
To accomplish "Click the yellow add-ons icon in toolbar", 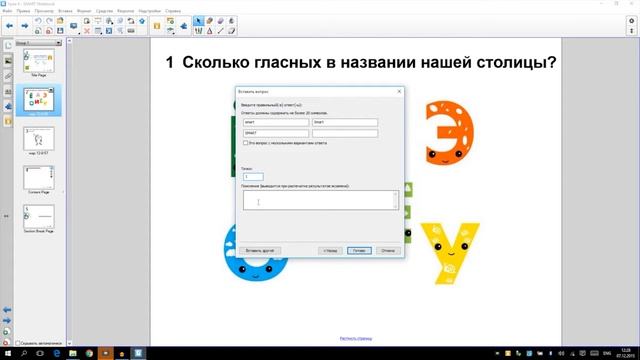I will pyautogui.click(x=157, y=26).
